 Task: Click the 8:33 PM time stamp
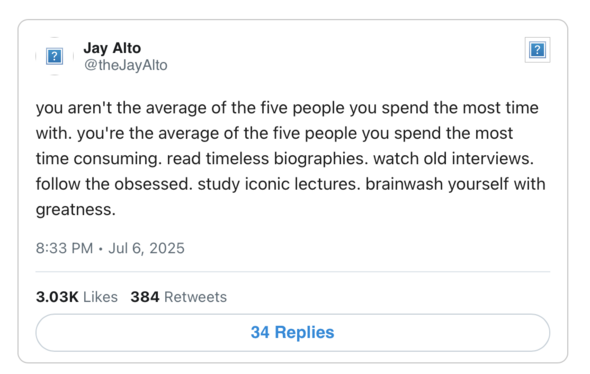point(64,248)
